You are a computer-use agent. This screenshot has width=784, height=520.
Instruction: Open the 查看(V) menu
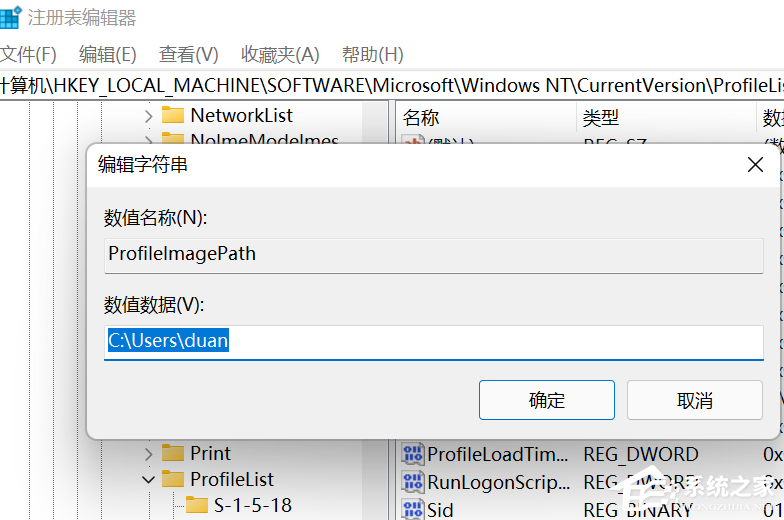coord(188,54)
